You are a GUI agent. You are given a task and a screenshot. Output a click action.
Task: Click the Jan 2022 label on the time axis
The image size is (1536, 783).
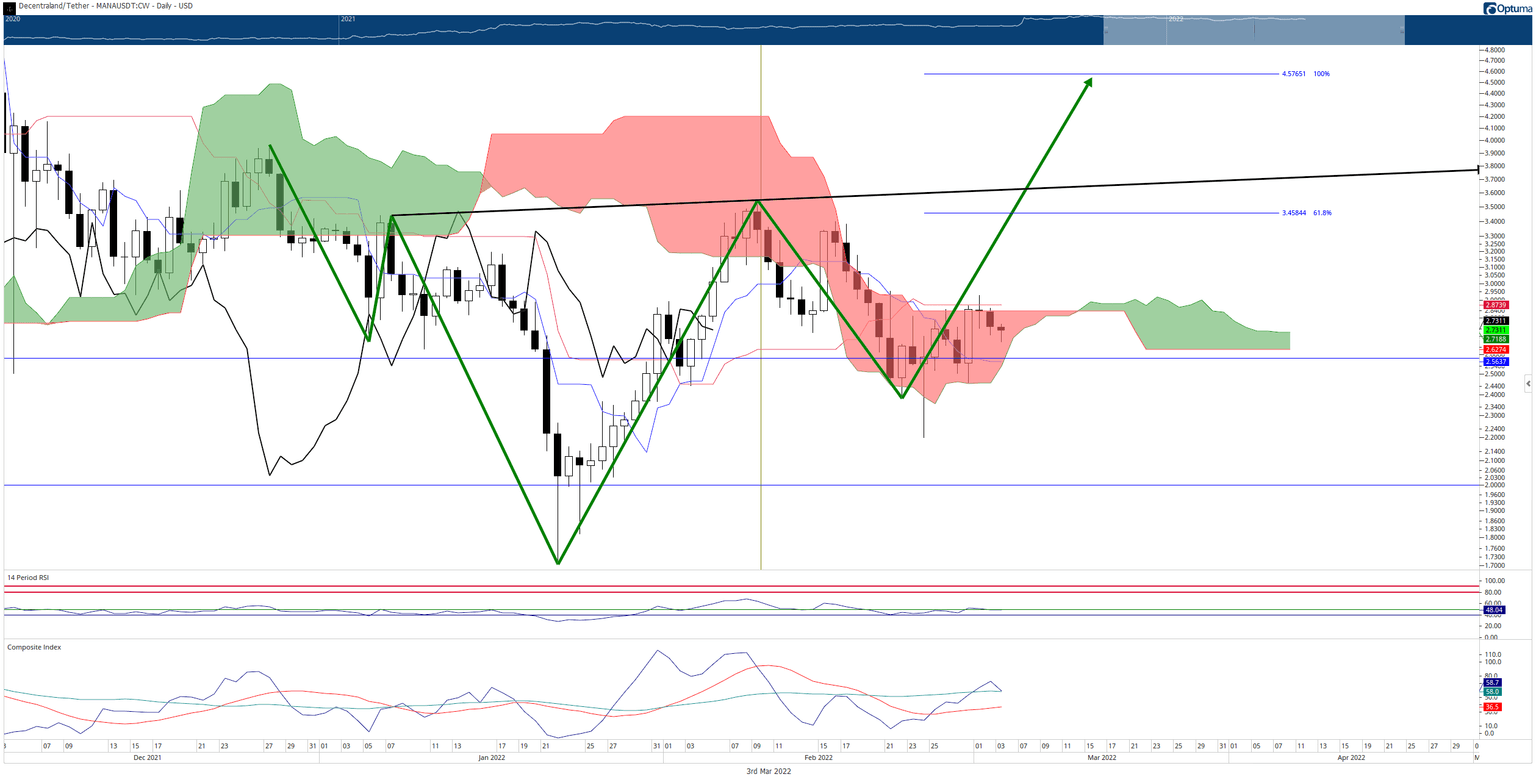point(493,758)
